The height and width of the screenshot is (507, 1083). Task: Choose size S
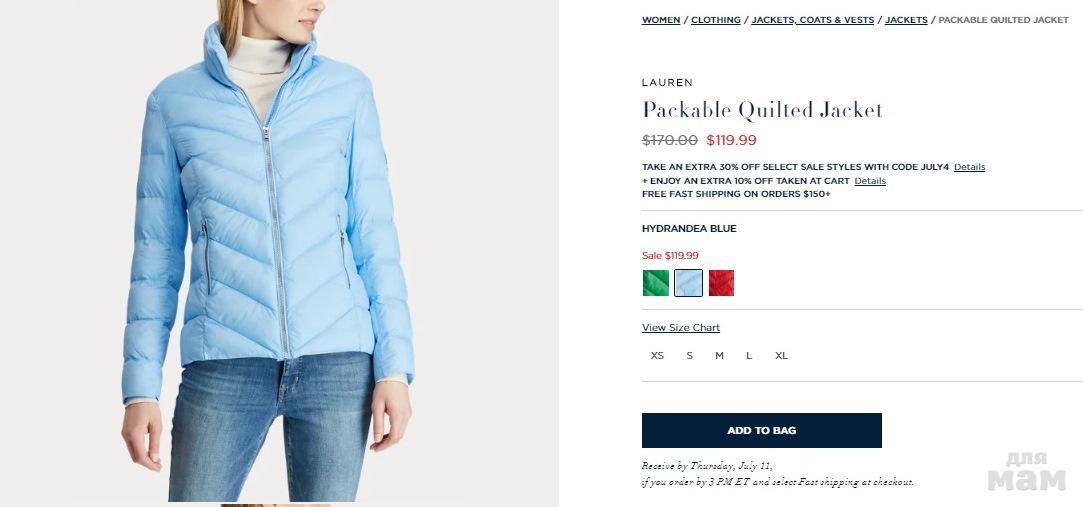click(689, 356)
